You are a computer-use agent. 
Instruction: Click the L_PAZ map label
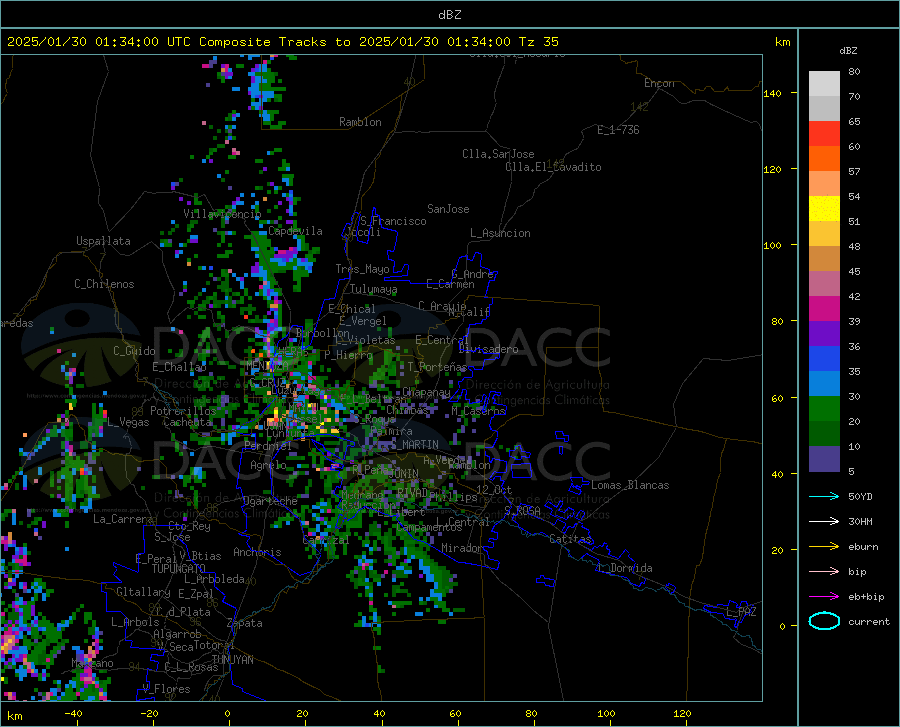[741, 612]
